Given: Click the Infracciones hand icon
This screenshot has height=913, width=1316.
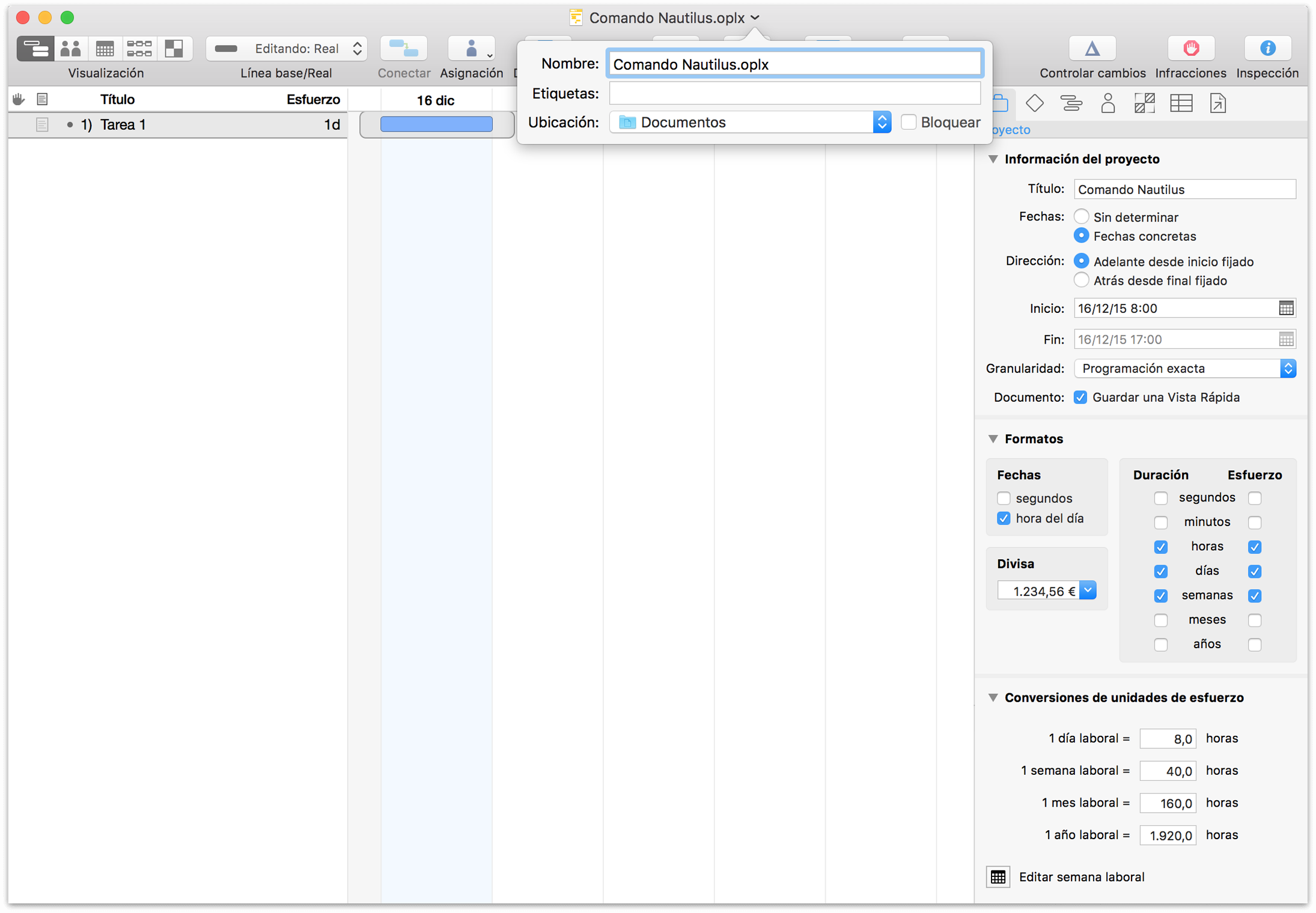Looking at the screenshot, I should click(1190, 48).
